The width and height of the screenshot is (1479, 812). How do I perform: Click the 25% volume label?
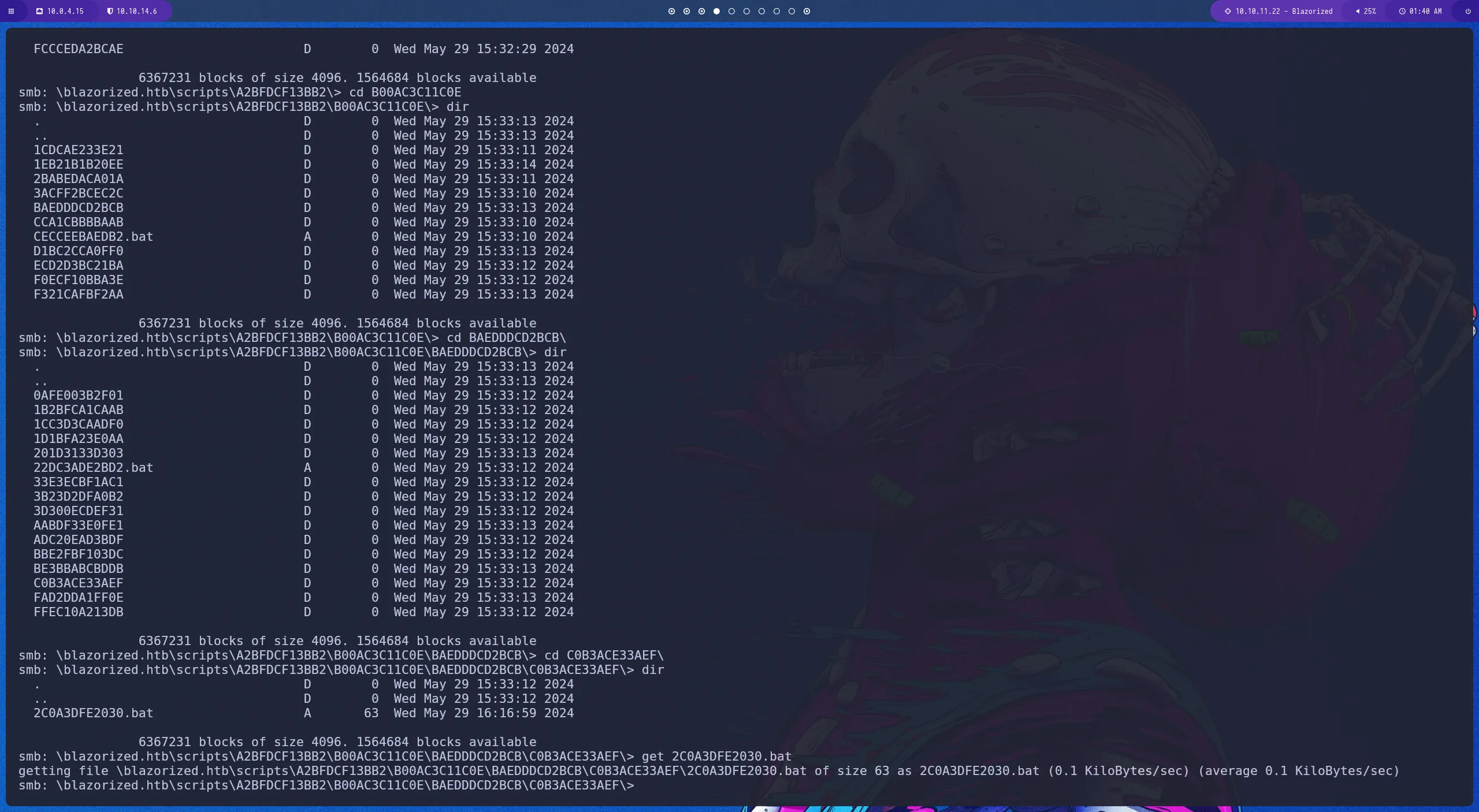1370,11
